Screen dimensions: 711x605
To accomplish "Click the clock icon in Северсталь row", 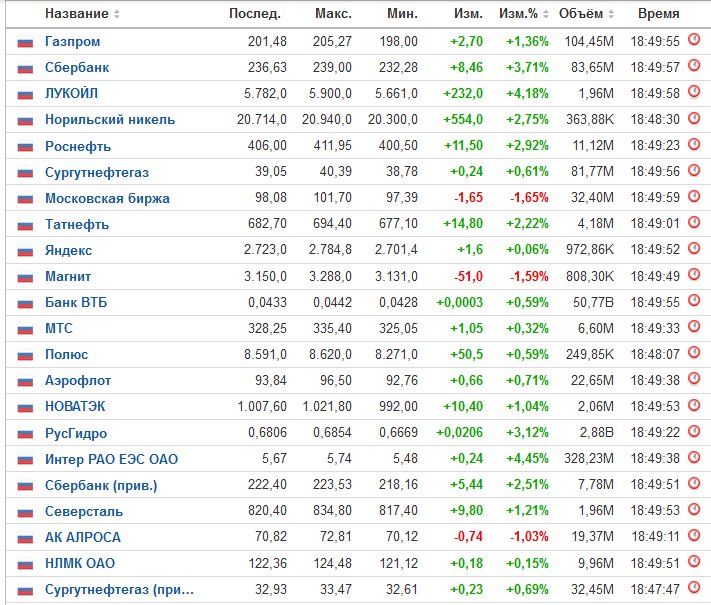I will (694, 509).
